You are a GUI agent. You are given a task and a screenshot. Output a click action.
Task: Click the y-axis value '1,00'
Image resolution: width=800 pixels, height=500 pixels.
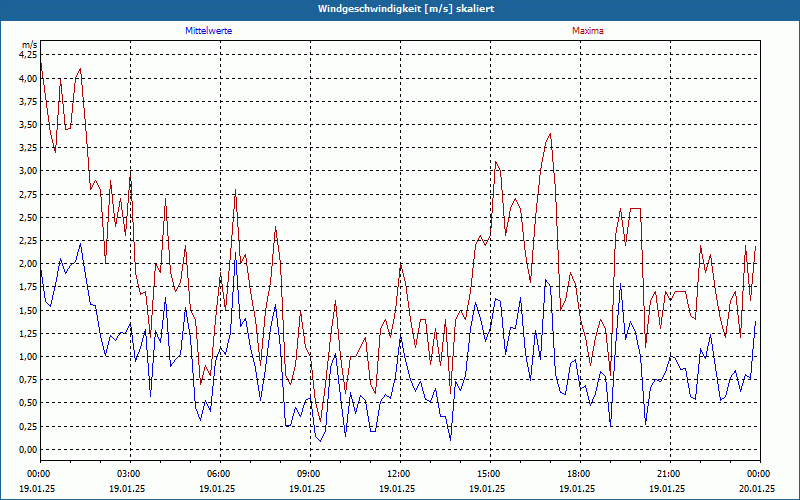pyautogui.click(x=29, y=357)
